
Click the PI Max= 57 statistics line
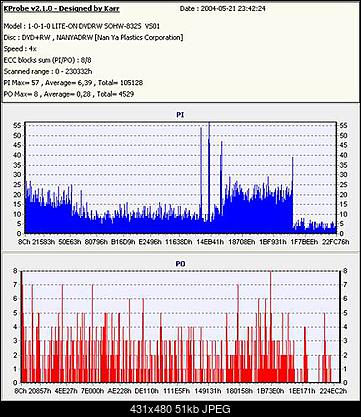[x=73, y=83]
